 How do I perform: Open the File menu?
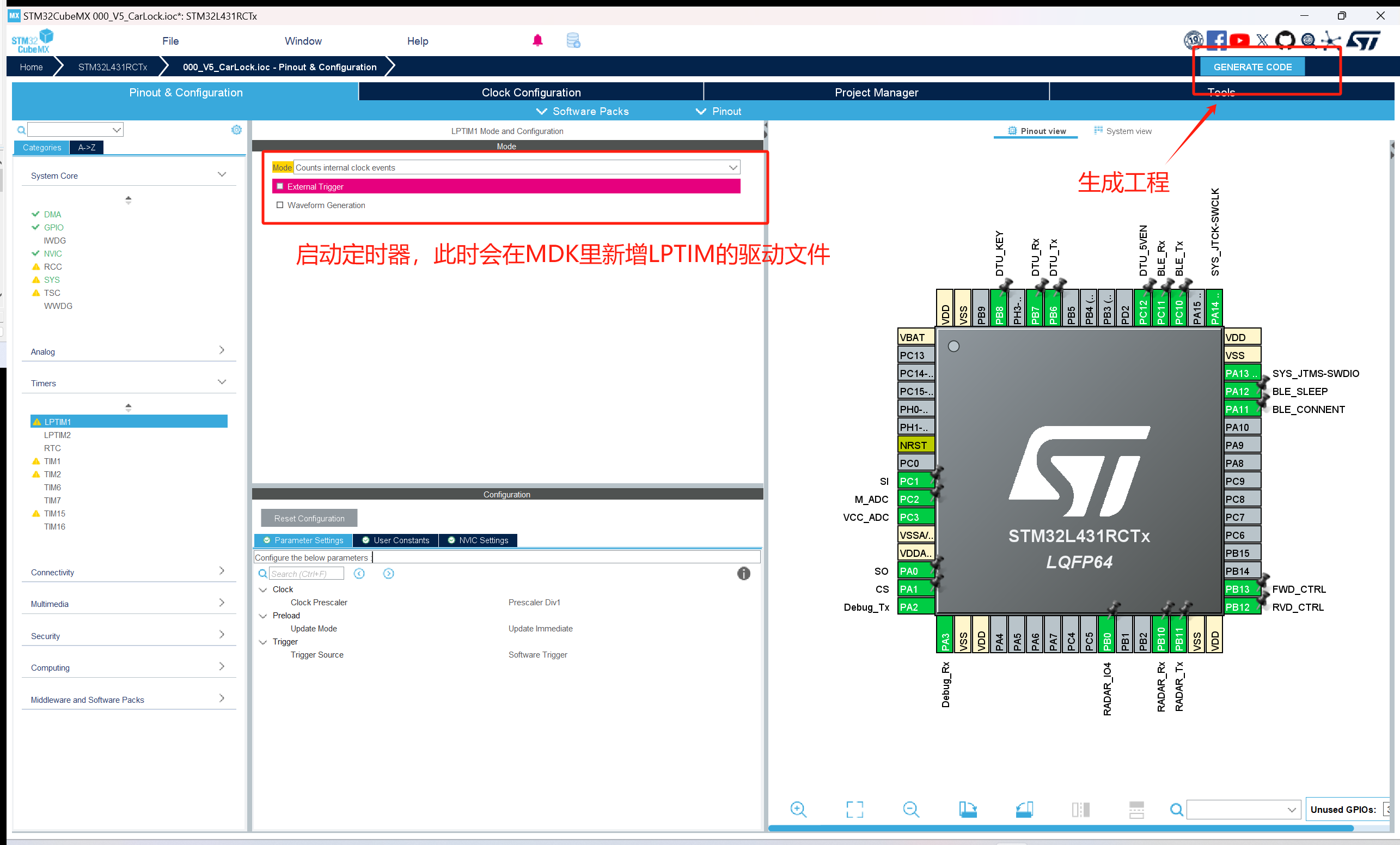tap(170, 41)
